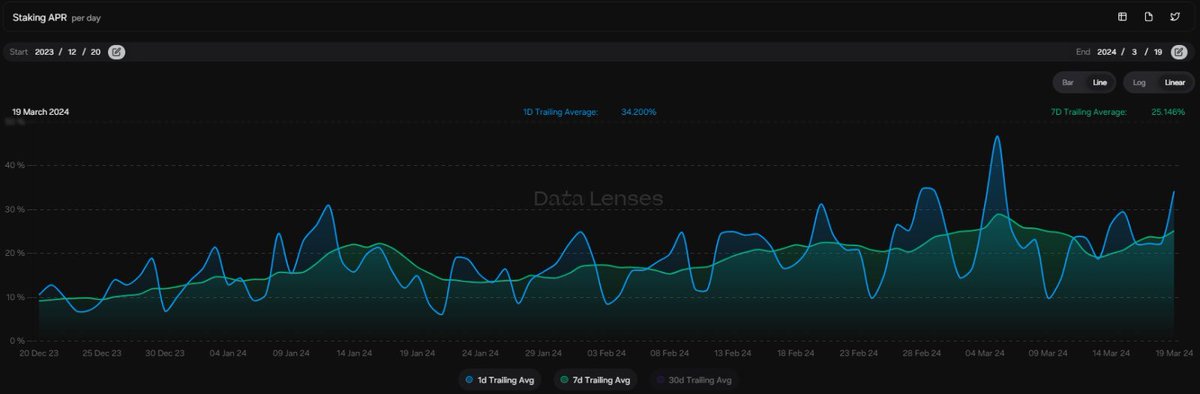This screenshot has height=394, width=1200.
Task: Click the 1D Trailing Average label
Action: click(560, 112)
